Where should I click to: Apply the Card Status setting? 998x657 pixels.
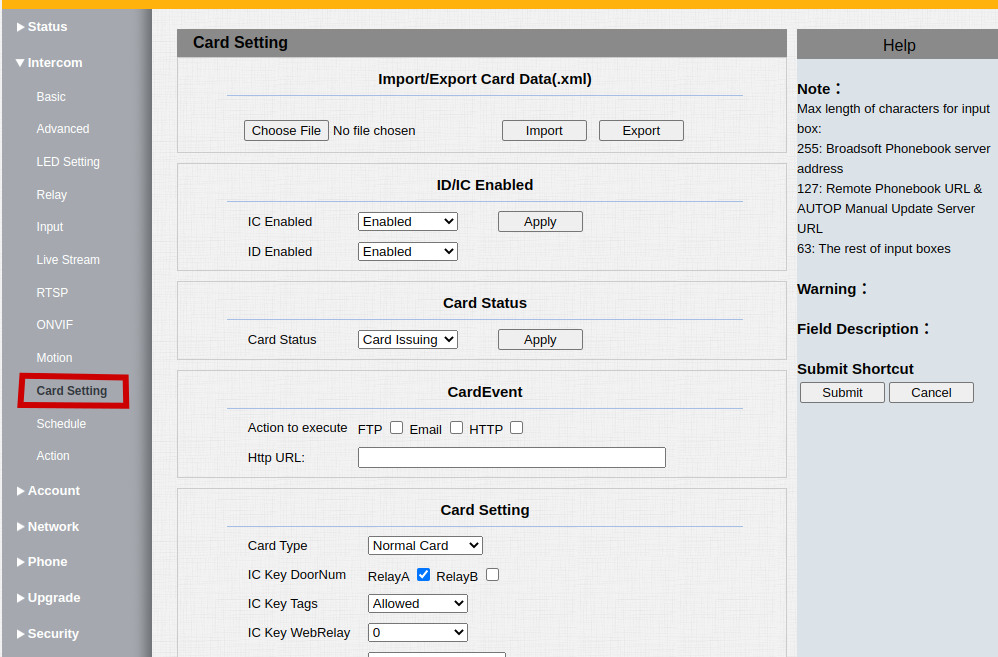540,340
